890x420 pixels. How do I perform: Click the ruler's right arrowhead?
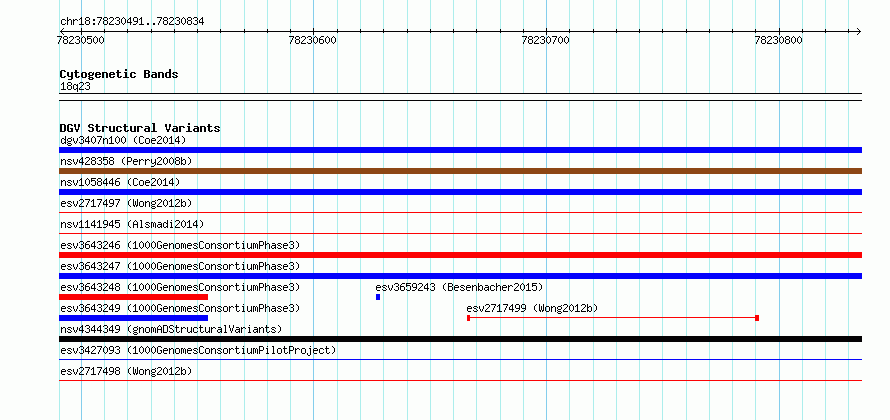(x=858, y=31)
